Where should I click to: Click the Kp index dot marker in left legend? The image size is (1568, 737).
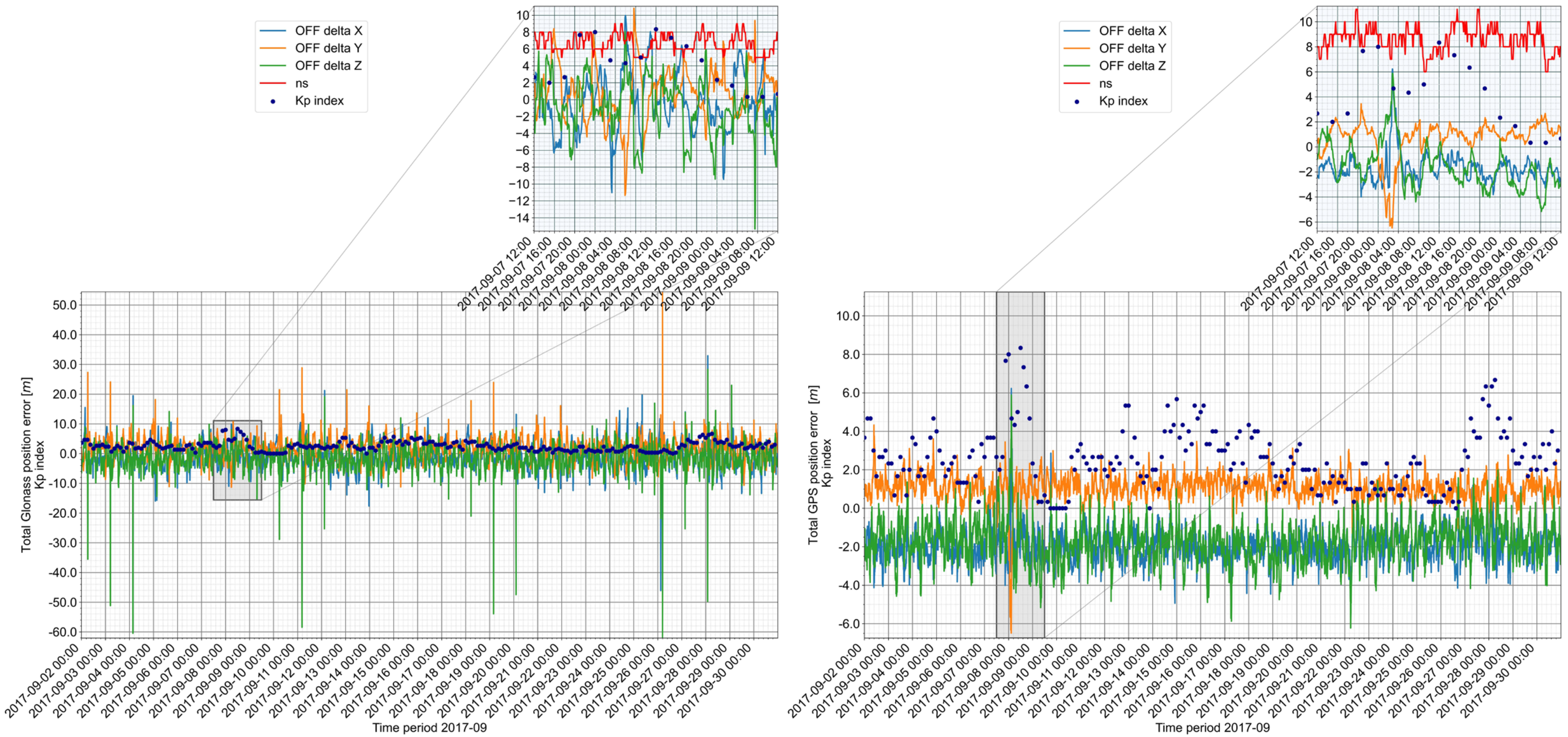273,101
